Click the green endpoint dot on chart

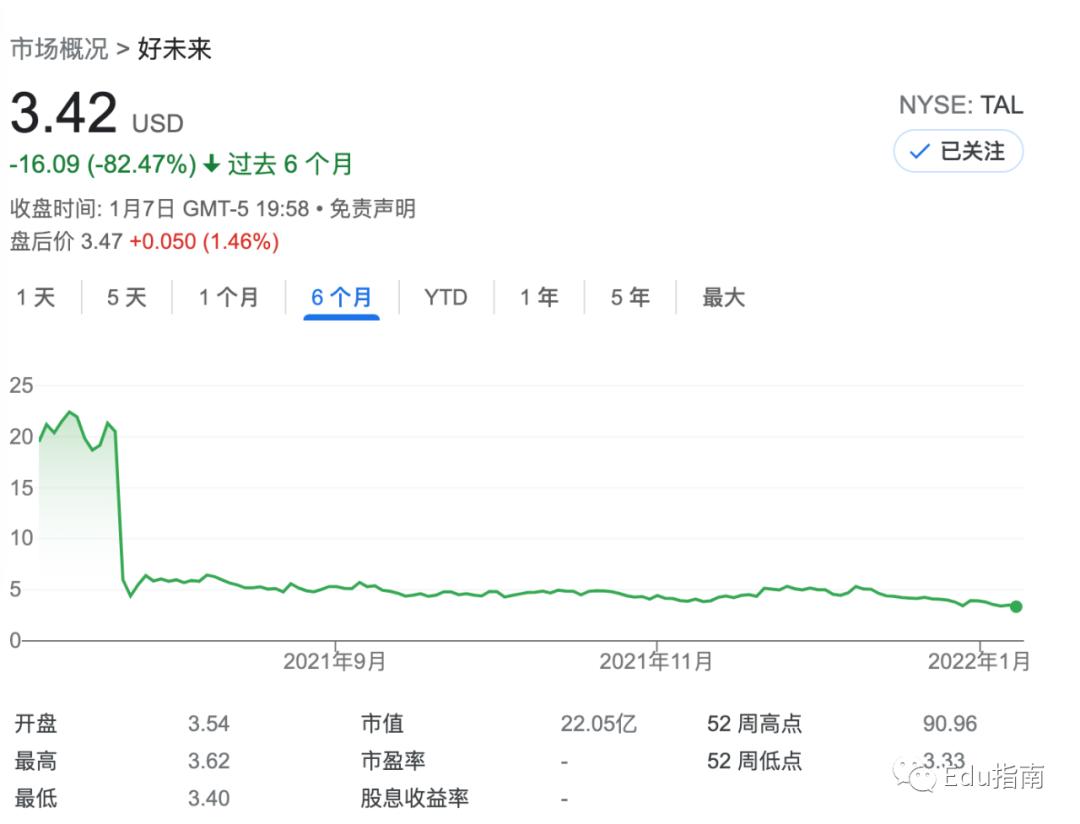[1016, 606]
